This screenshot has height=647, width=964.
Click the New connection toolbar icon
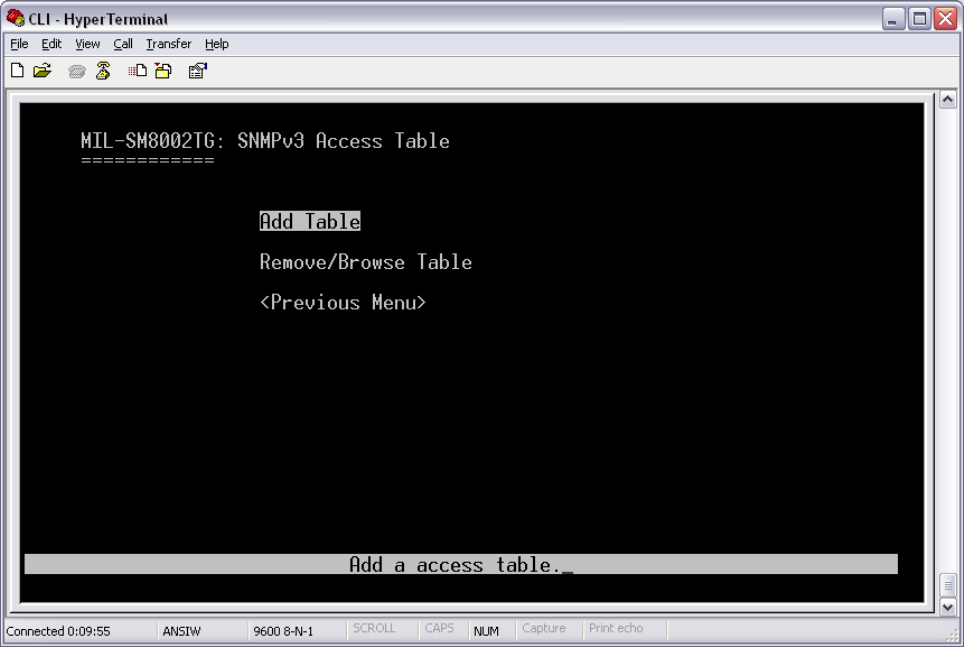point(17,71)
